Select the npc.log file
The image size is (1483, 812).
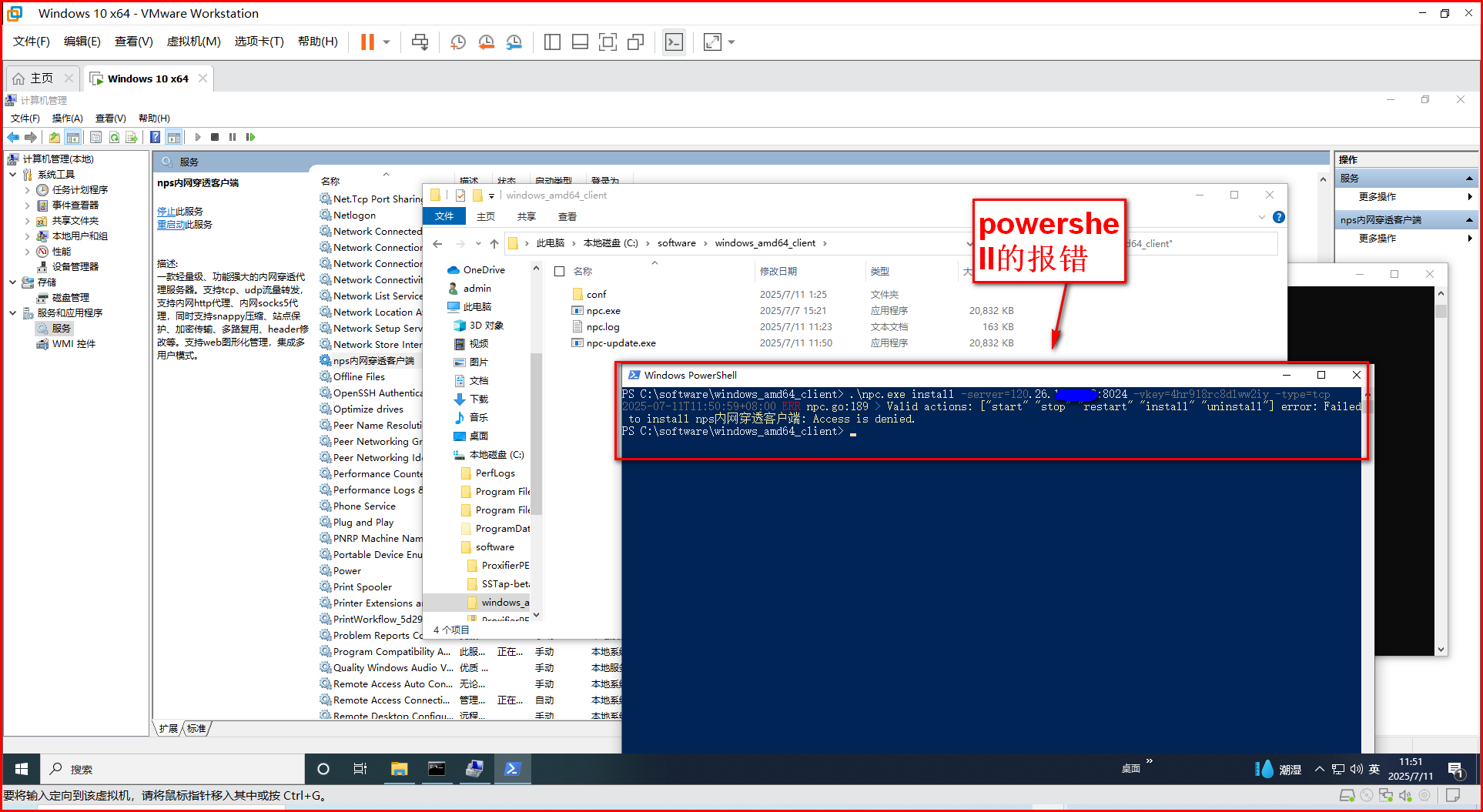pyautogui.click(x=603, y=327)
